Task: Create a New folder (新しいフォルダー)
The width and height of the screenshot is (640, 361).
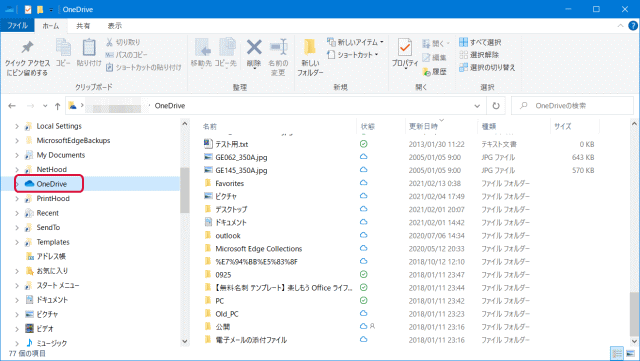Action: pyautogui.click(x=310, y=58)
